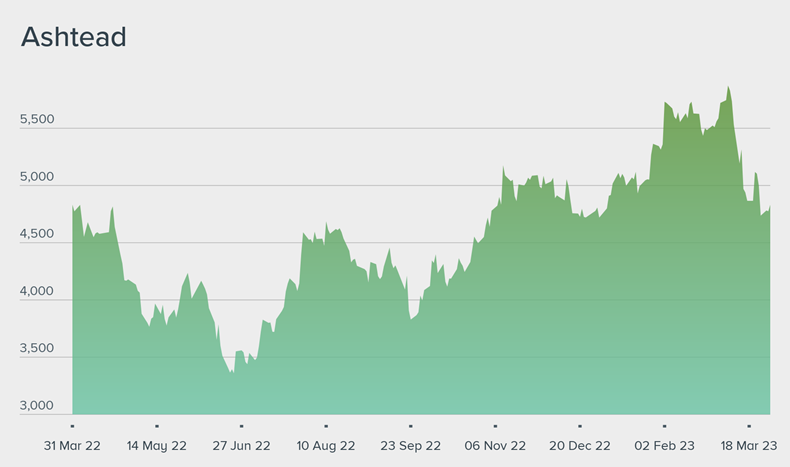Select the 23 Sep 22 date label

(411, 445)
